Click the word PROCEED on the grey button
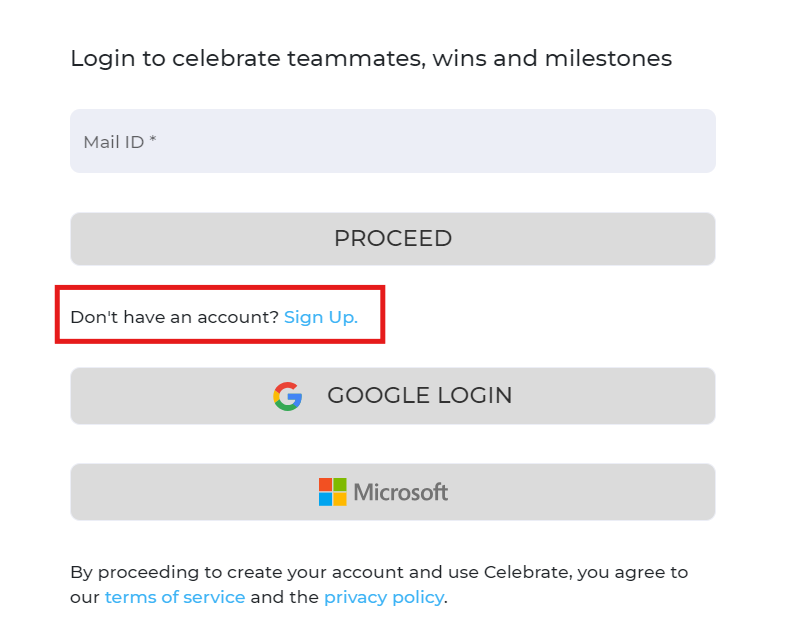Viewport: 787px width, 642px height. (x=393, y=238)
